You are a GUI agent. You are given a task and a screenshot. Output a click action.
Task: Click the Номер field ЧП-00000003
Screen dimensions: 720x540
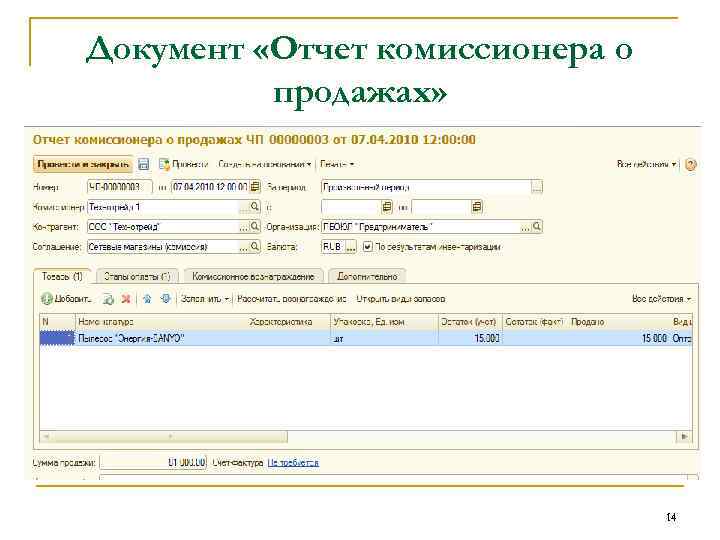[119, 187]
